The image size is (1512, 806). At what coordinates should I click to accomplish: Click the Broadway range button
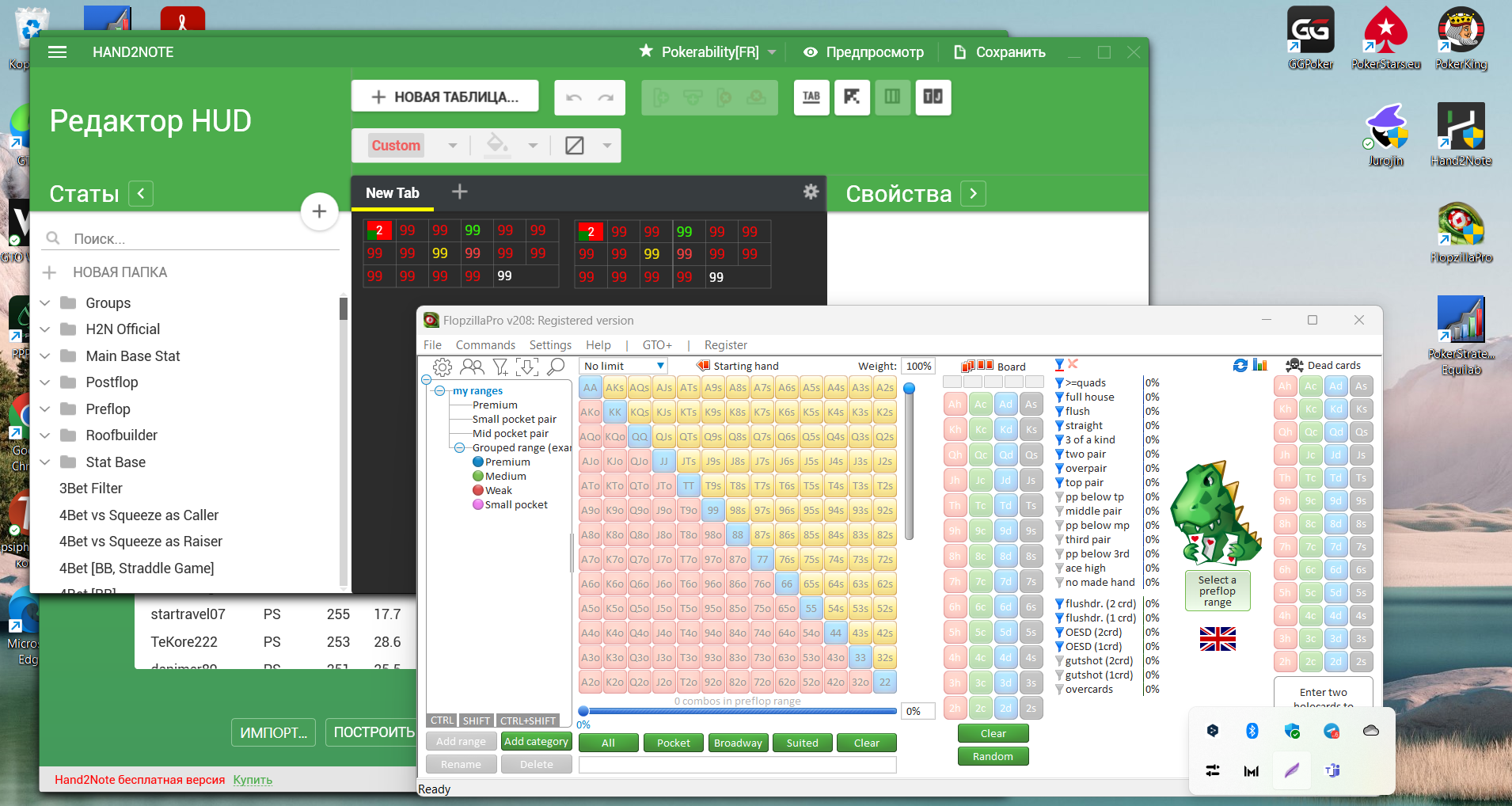tap(738, 743)
